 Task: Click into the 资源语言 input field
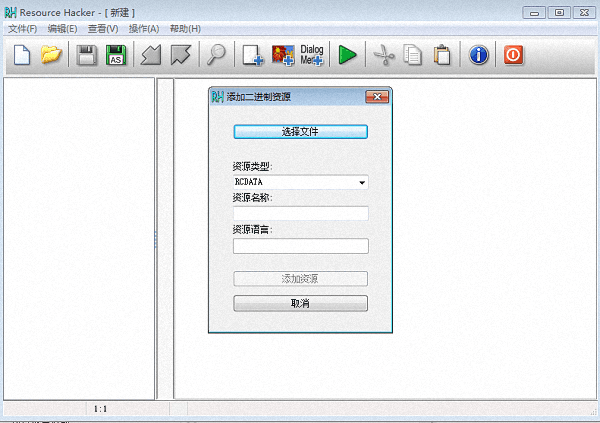[x=301, y=246]
